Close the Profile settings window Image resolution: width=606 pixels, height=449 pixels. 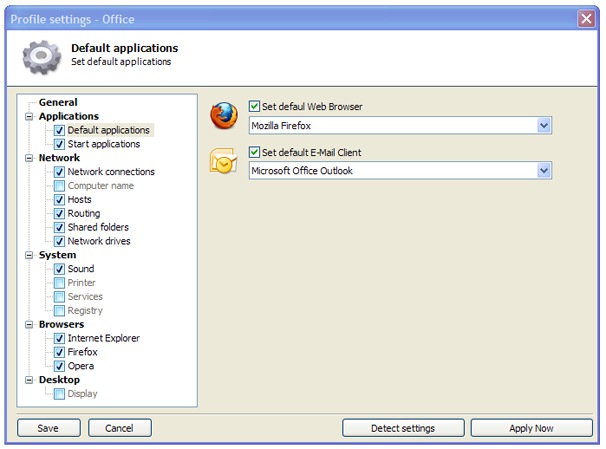[x=586, y=19]
